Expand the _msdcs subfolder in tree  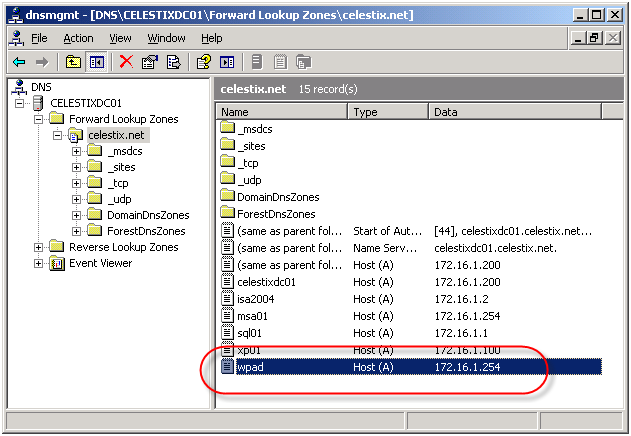click(x=76, y=151)
